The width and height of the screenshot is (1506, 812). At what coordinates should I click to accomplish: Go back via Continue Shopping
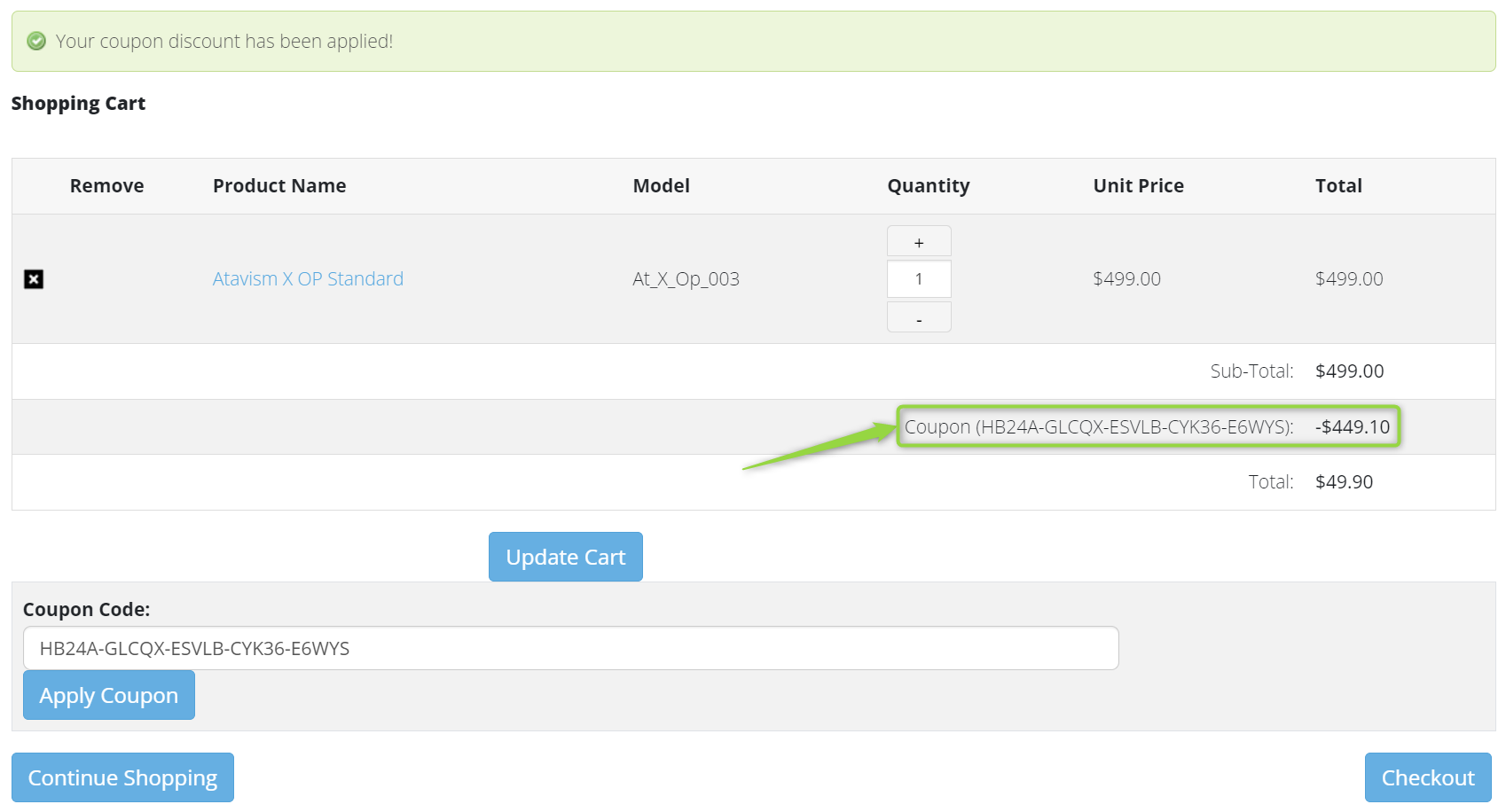pos(122,777)
